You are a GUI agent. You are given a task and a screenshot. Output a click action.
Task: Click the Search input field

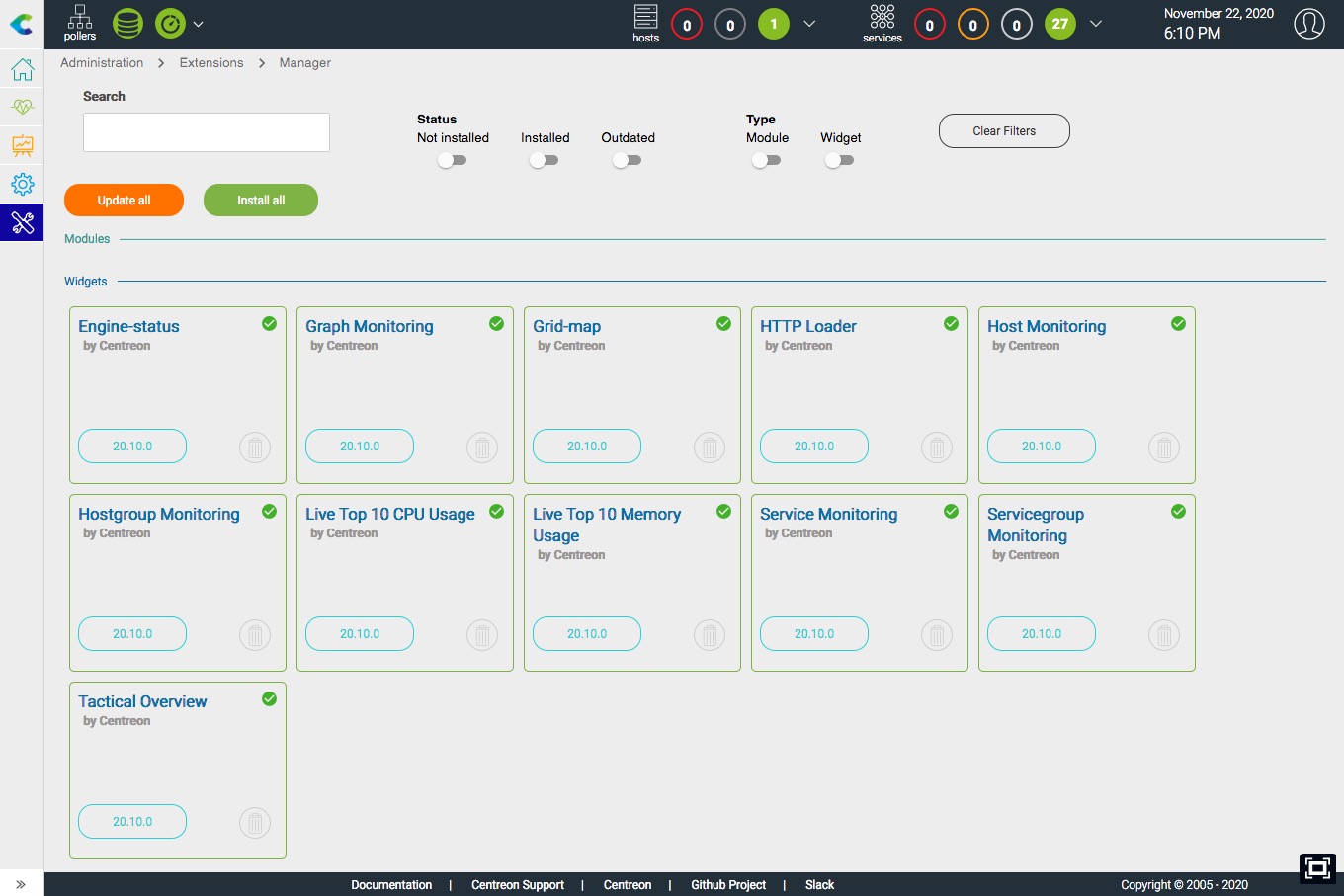(206, 132)
